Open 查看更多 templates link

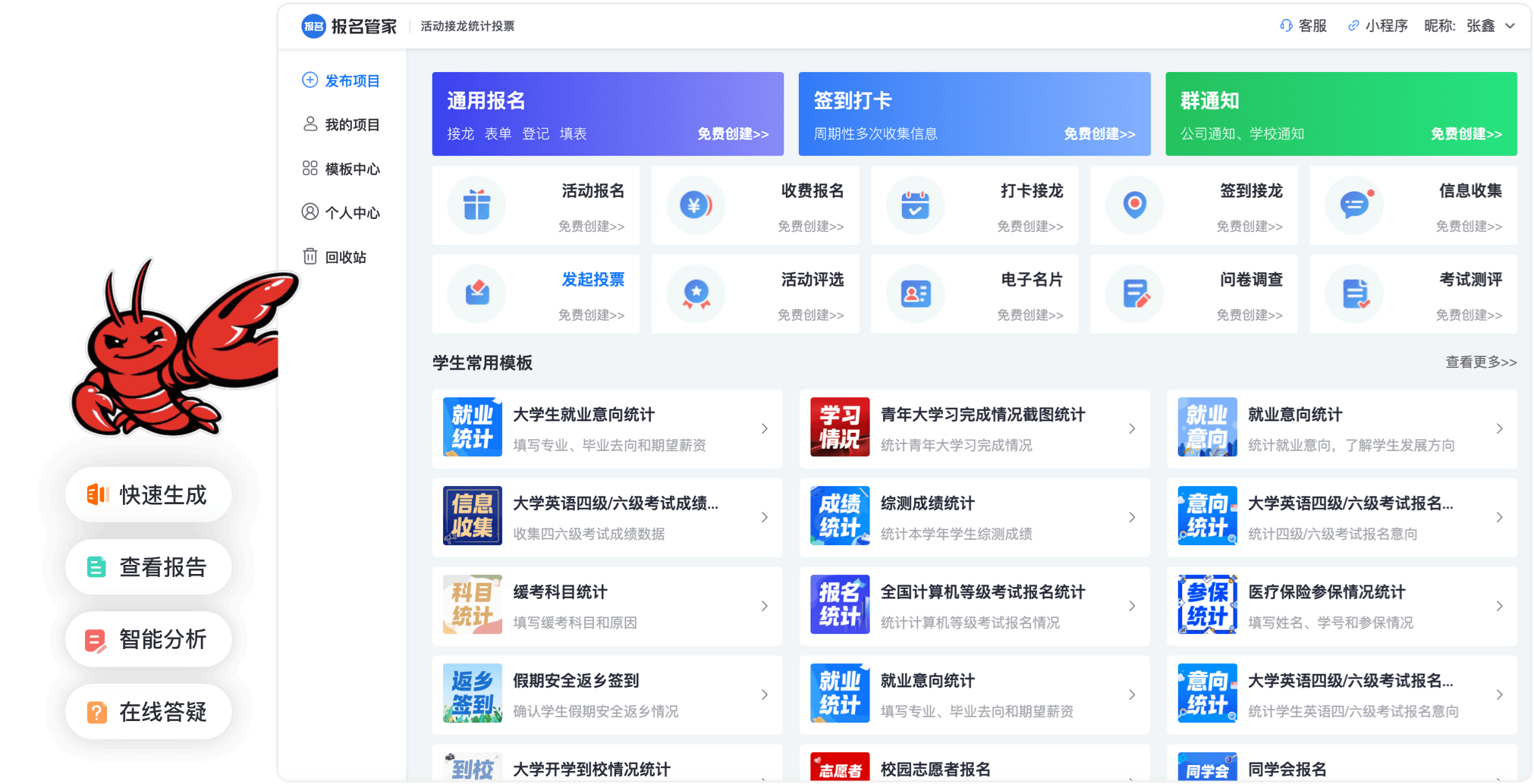(x=1481, y=362)
